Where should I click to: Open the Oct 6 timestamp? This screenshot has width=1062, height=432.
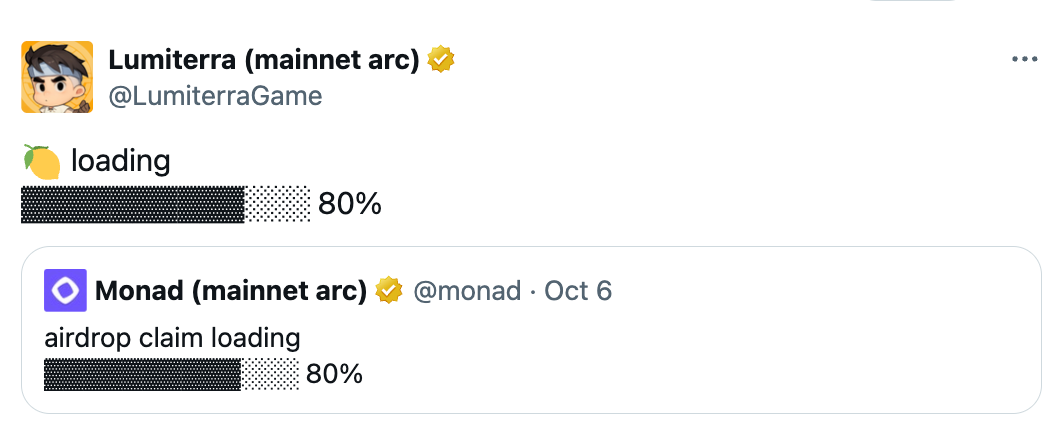point(578,291)
